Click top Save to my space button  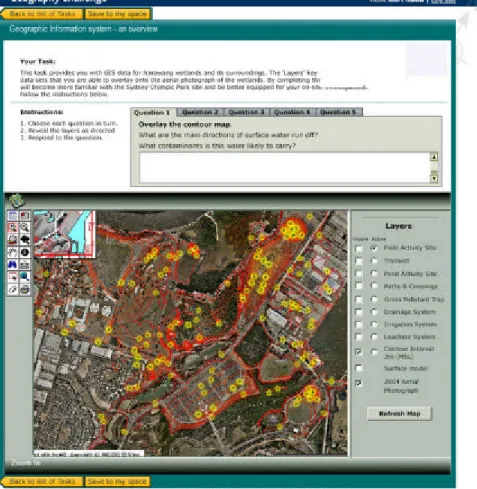tap(118, 14)
